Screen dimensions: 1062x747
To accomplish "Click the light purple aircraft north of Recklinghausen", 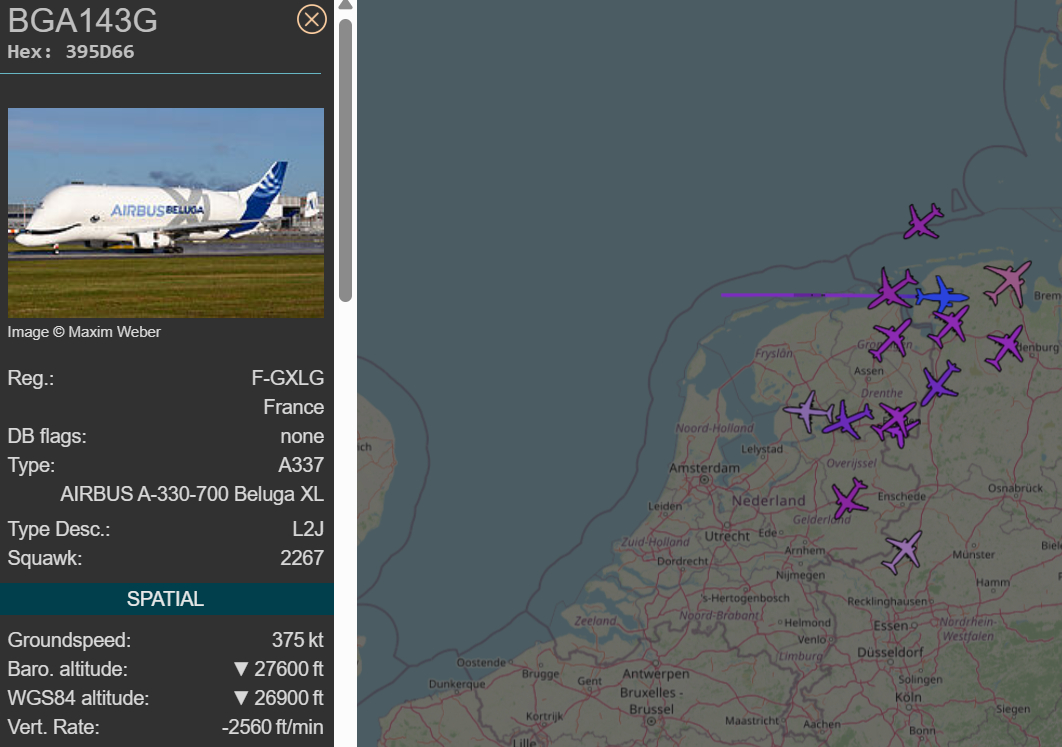I will click(x=903, y=551).
